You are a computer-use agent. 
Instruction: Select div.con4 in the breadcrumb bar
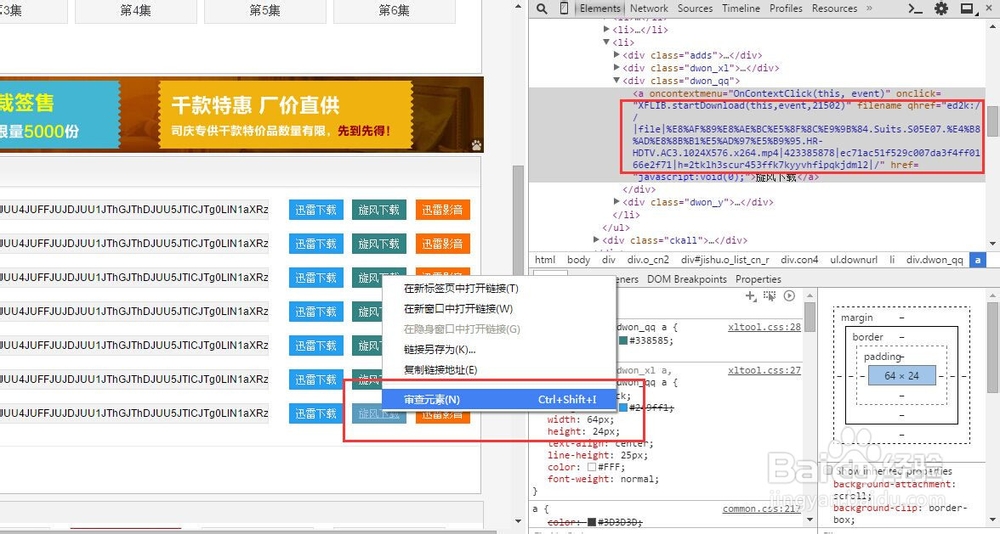coord(799,260)
